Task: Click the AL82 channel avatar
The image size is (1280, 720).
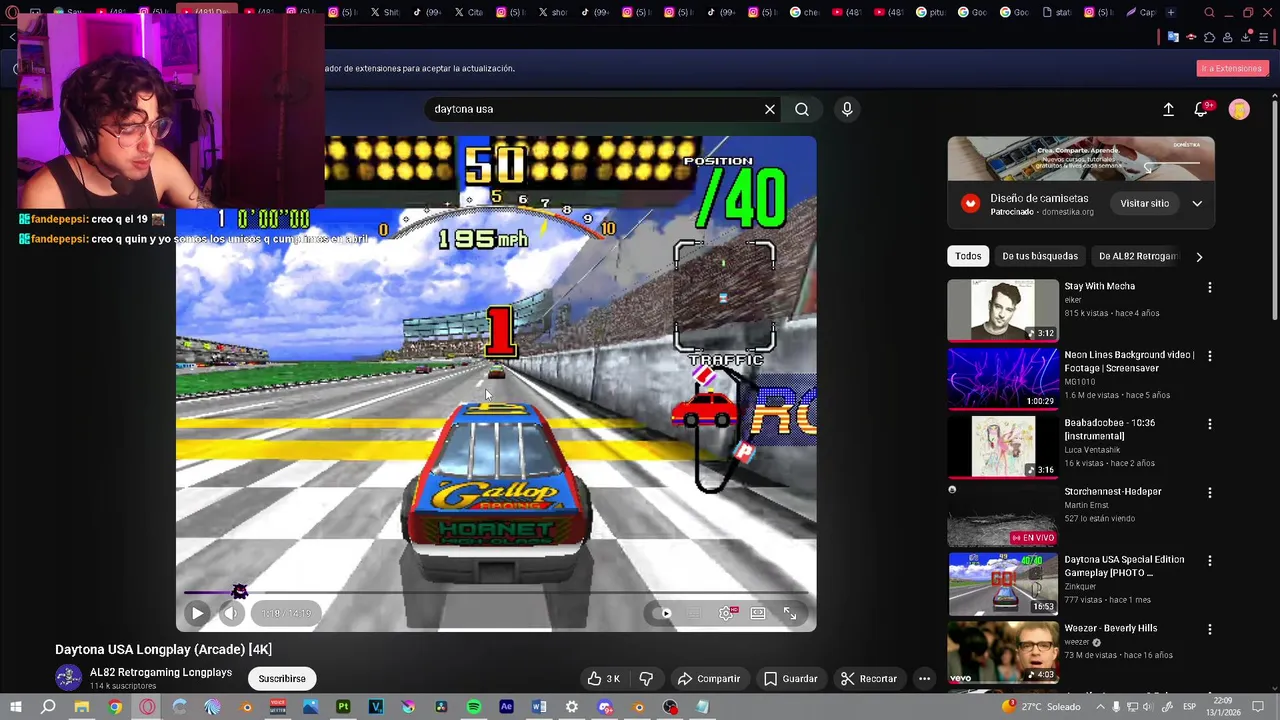Action: coord(68,678)
